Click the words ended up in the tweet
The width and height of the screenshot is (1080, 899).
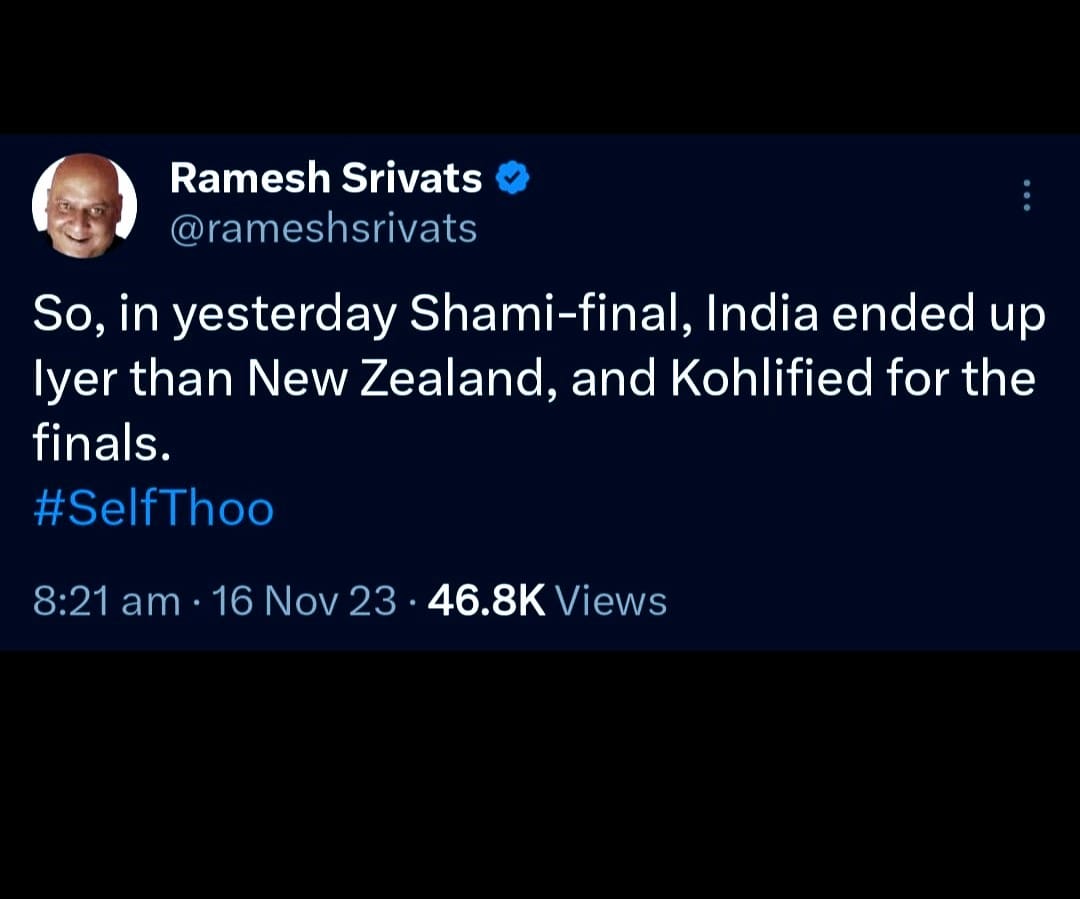(939, 315)
